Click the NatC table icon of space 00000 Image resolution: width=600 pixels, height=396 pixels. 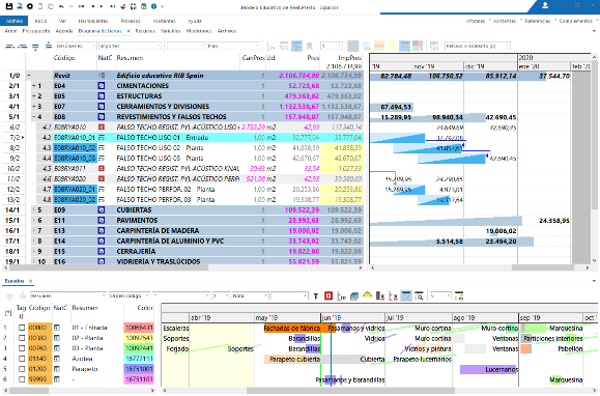coord(57,328)
